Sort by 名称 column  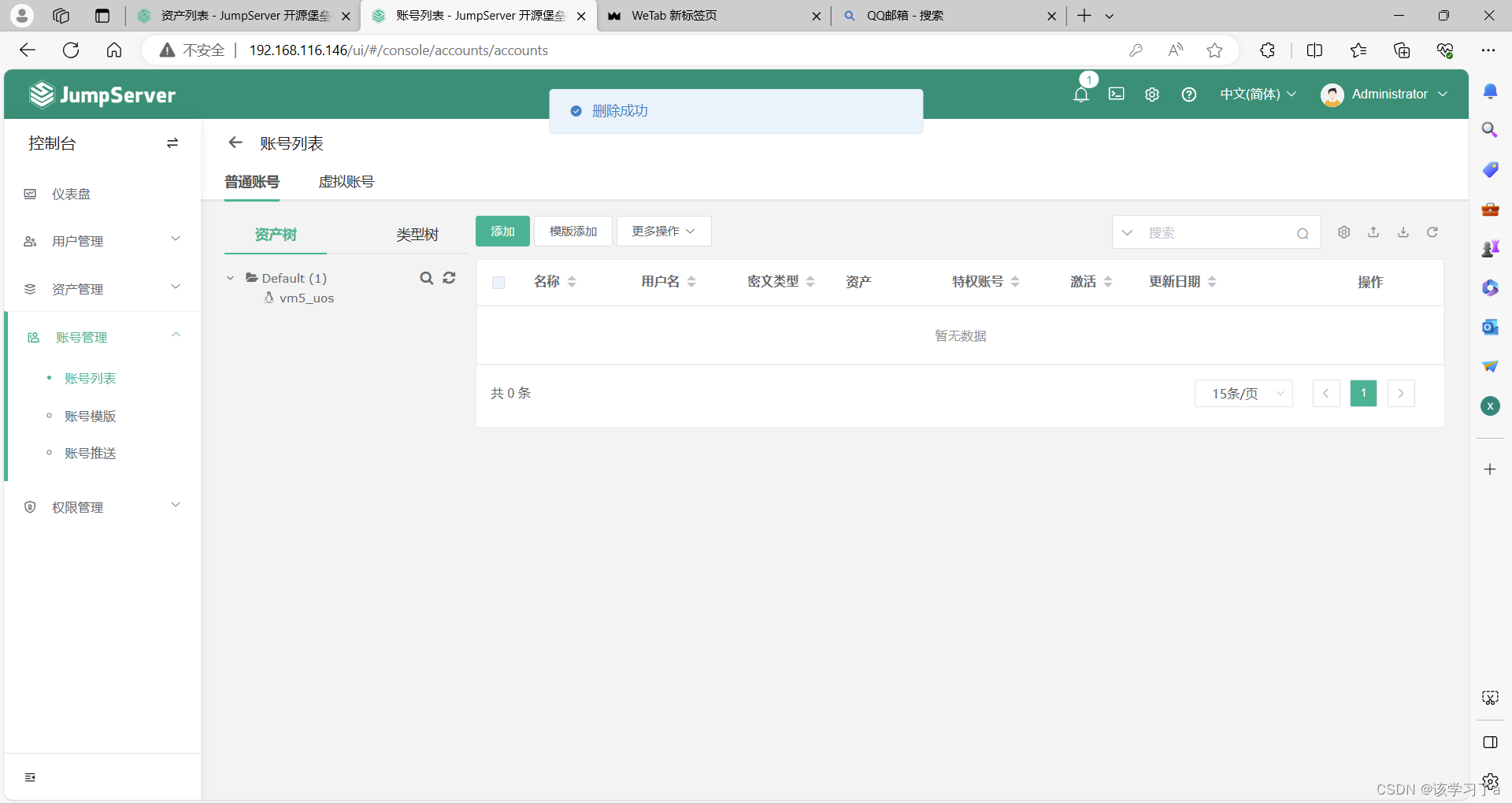572,282
